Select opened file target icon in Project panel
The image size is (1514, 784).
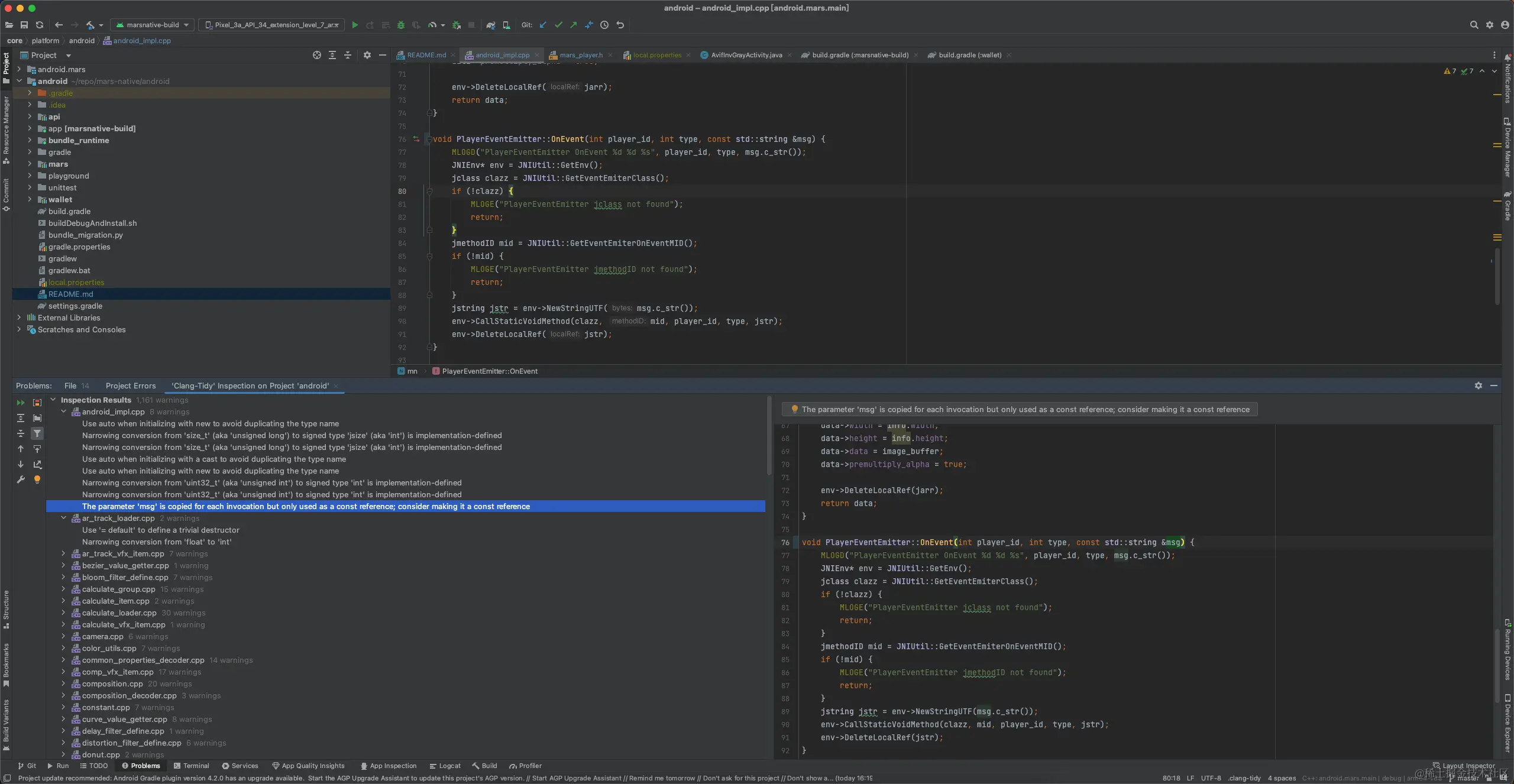317,55
